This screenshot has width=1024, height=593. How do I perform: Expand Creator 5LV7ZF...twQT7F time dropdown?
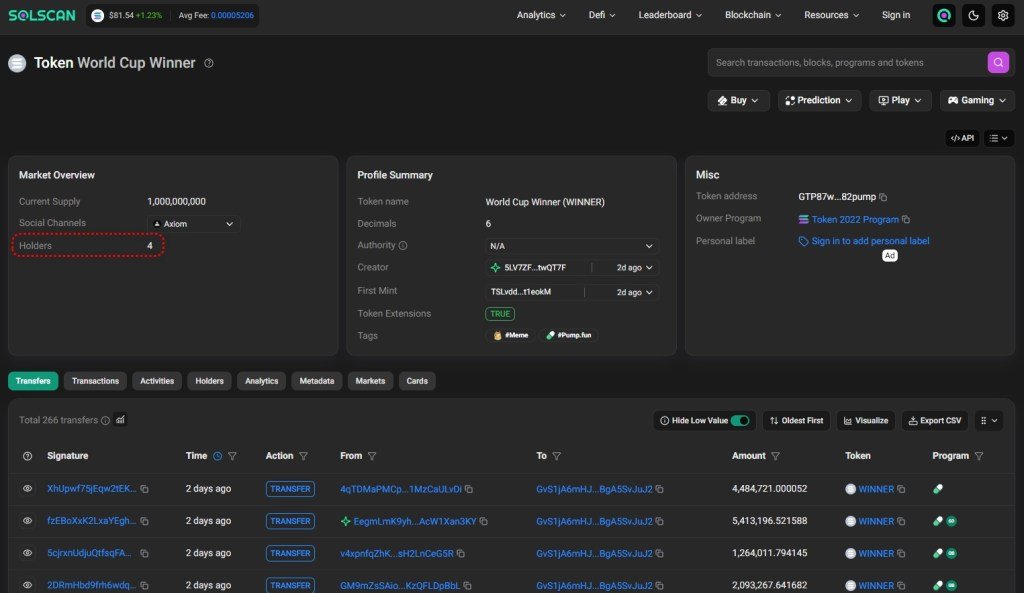[634, 268]
